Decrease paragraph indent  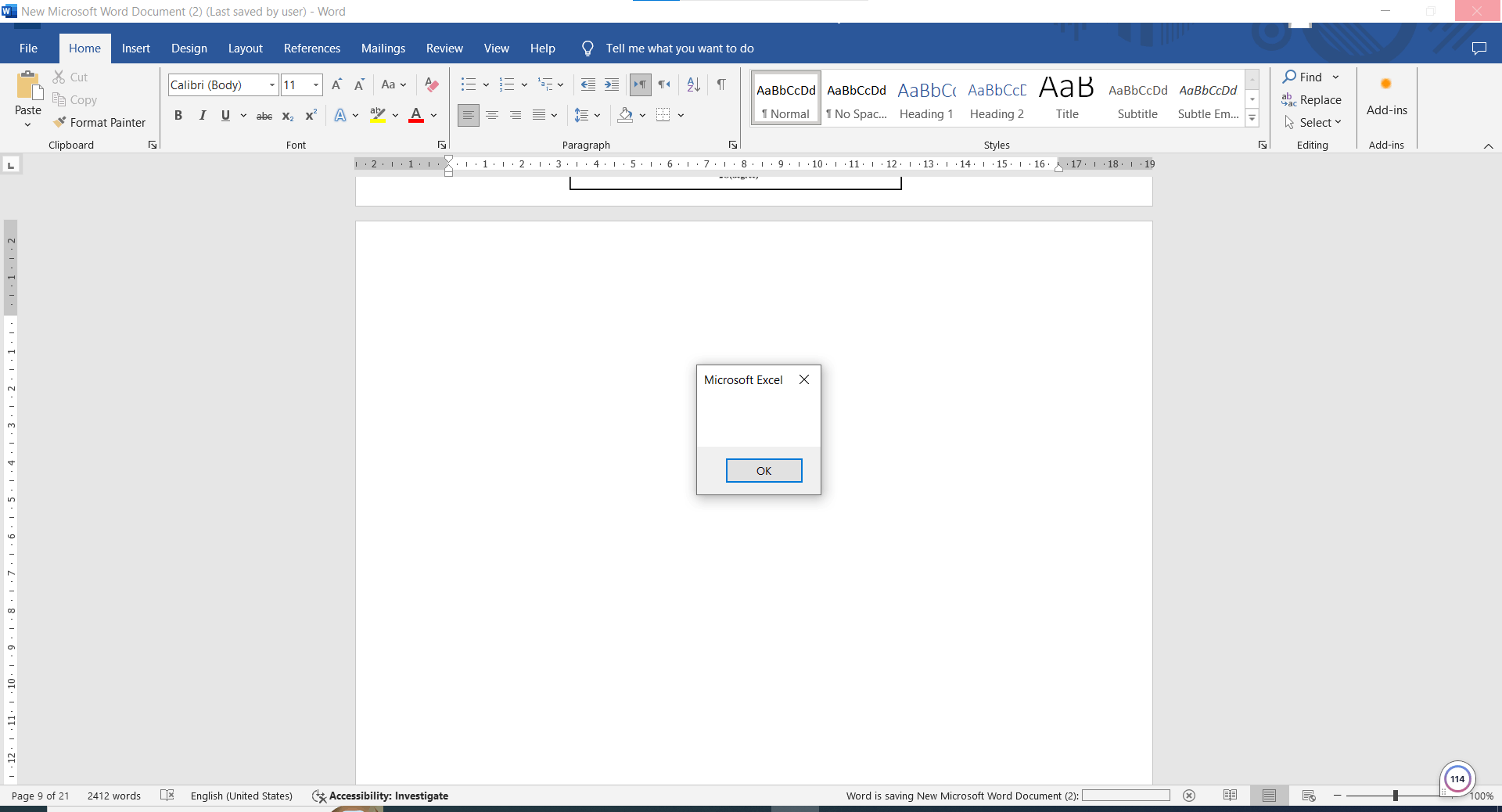[588, 84]
